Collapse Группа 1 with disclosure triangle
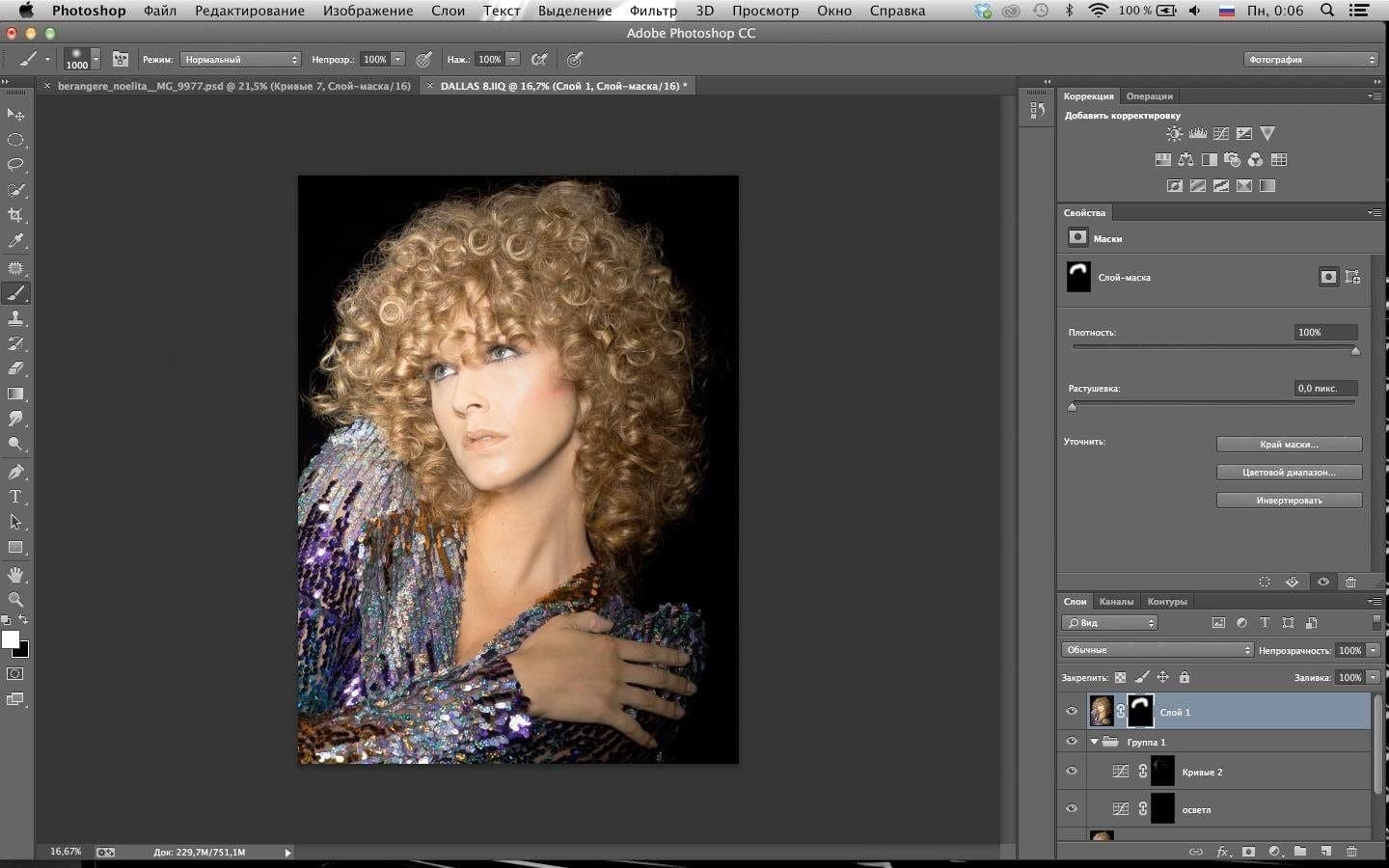 1094,742
